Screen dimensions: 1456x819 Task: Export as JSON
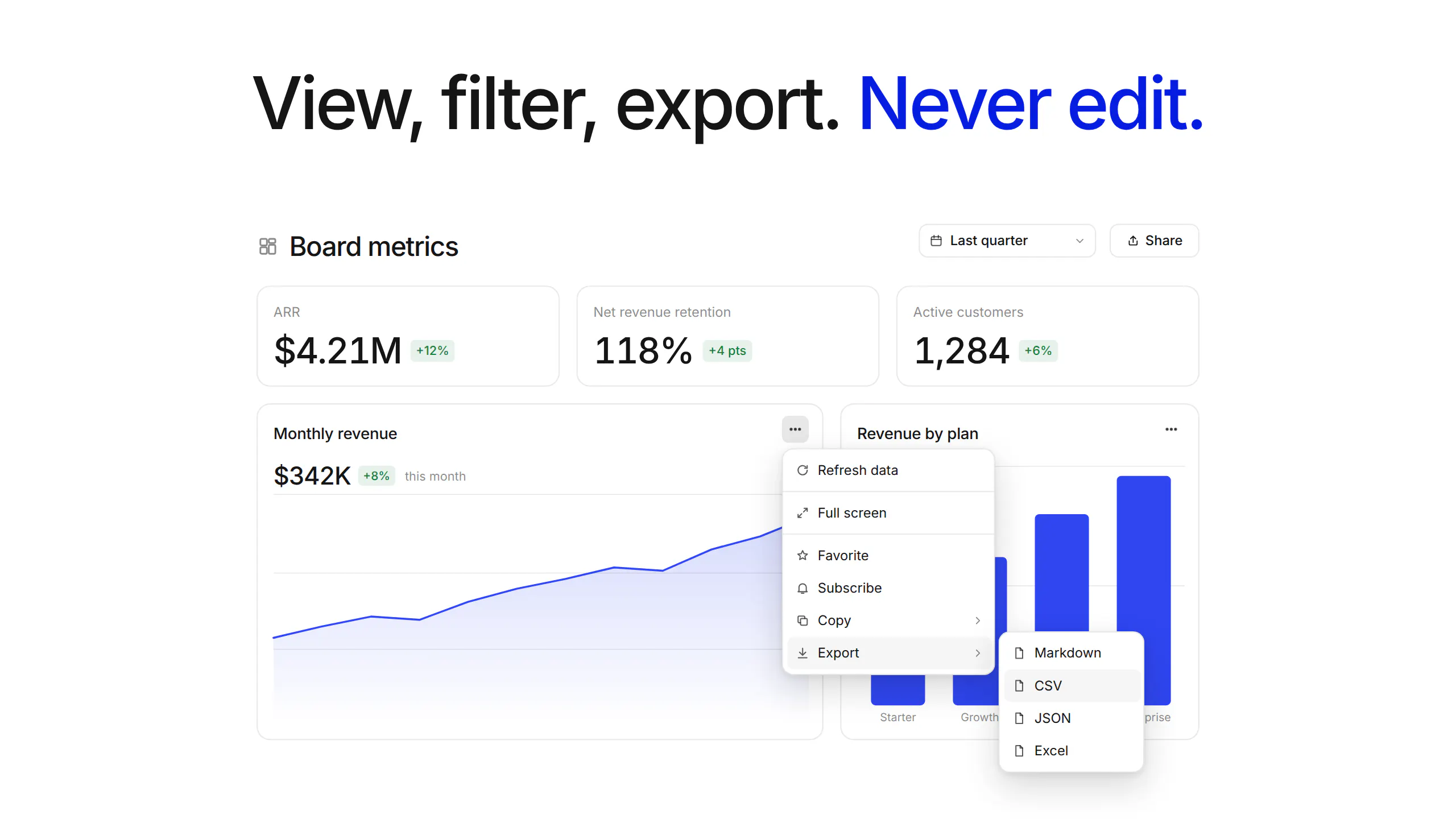(x=1072, y=718)
